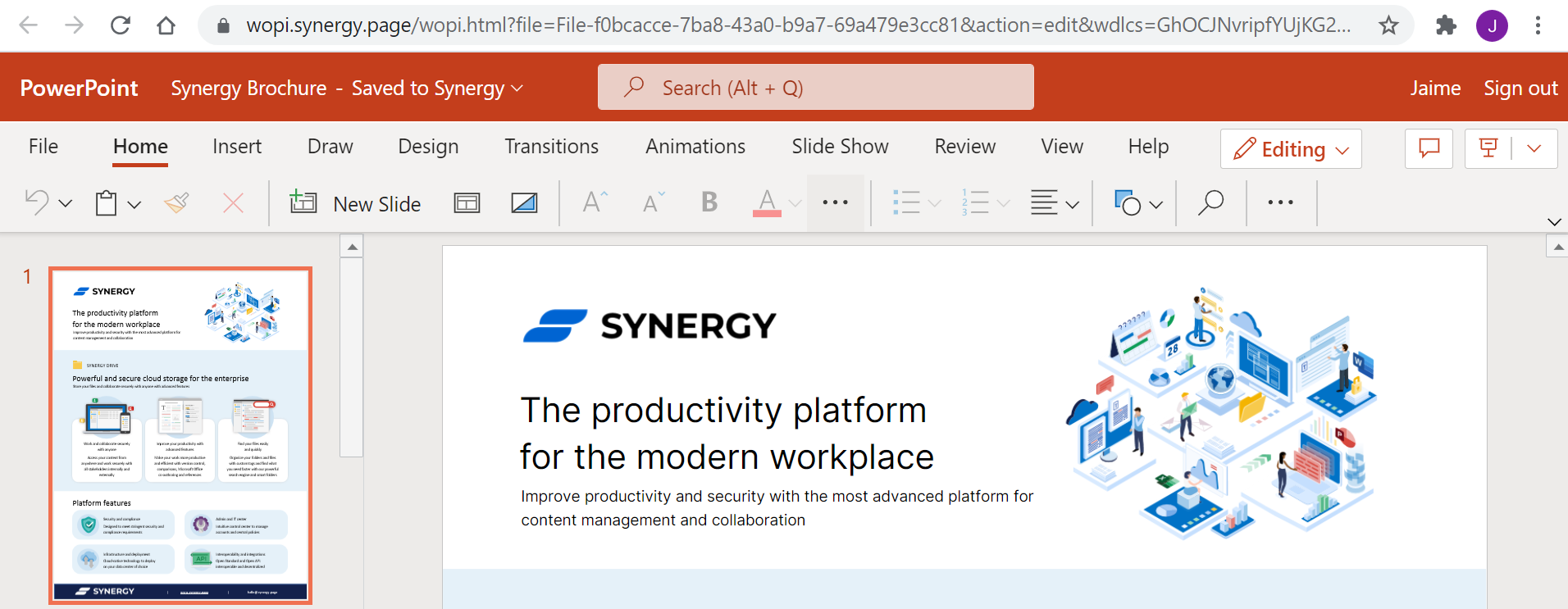Increase font size icon
The height and width of the screenshot is (609, 1568).
(595, 202)
